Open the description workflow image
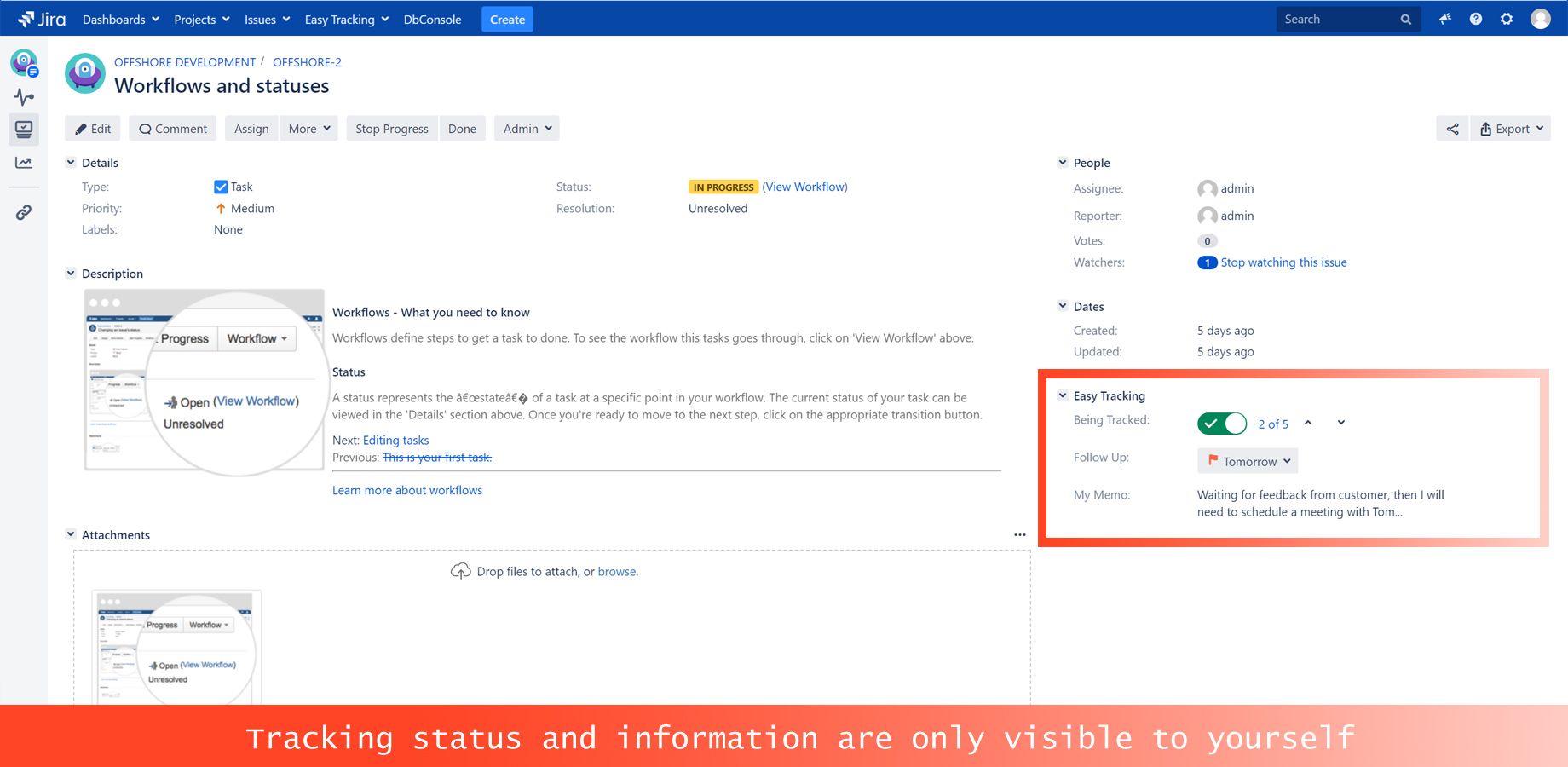1568x767 pixels. click(x=205, y=381)
